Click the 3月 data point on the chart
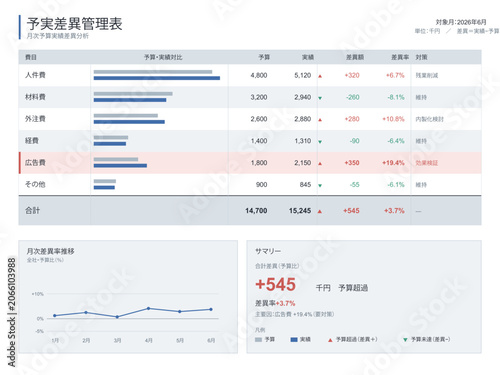Screen dimensions: 500x375 pyautogui.click(x=117, y=317)
